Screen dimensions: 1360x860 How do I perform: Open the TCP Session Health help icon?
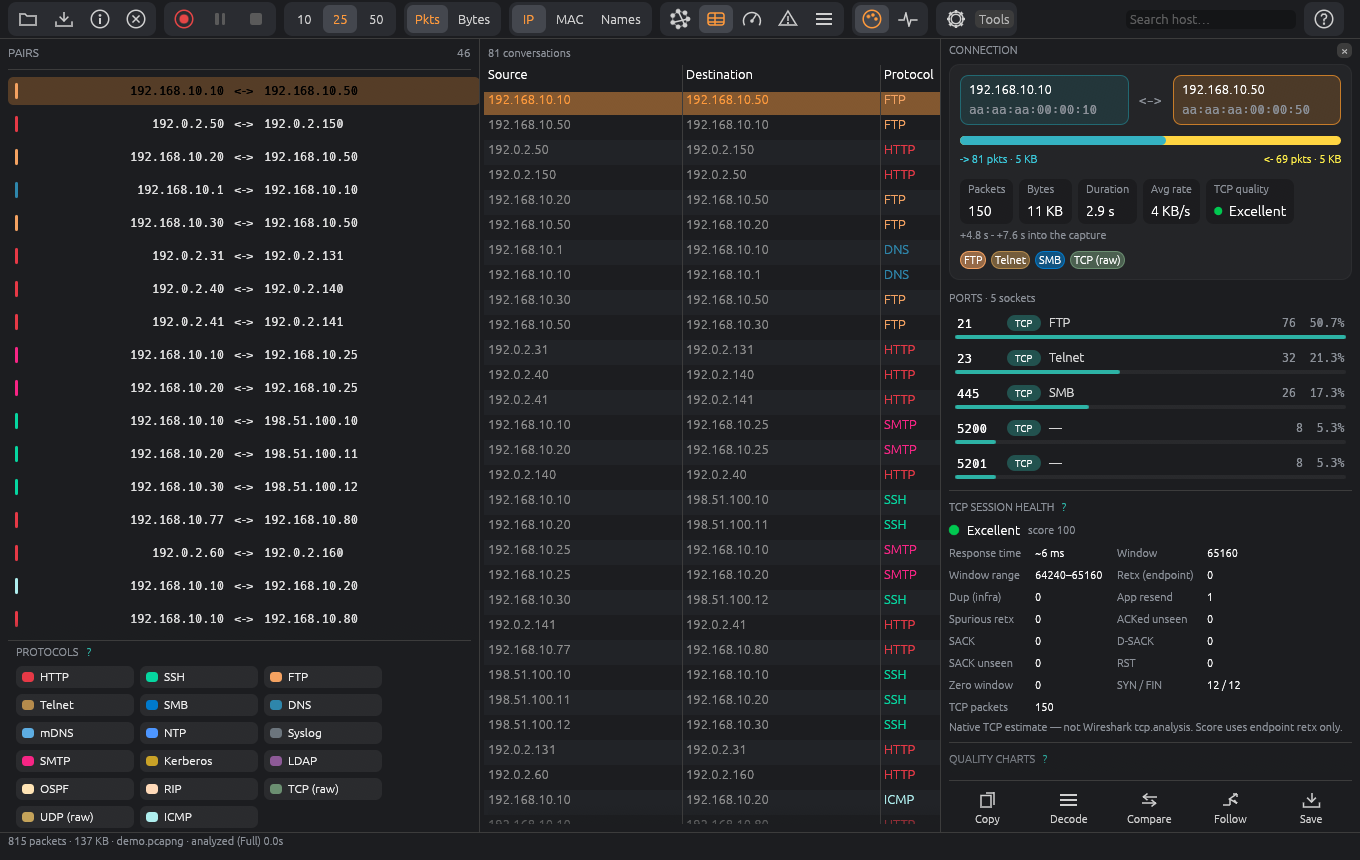pos(1063,507)
